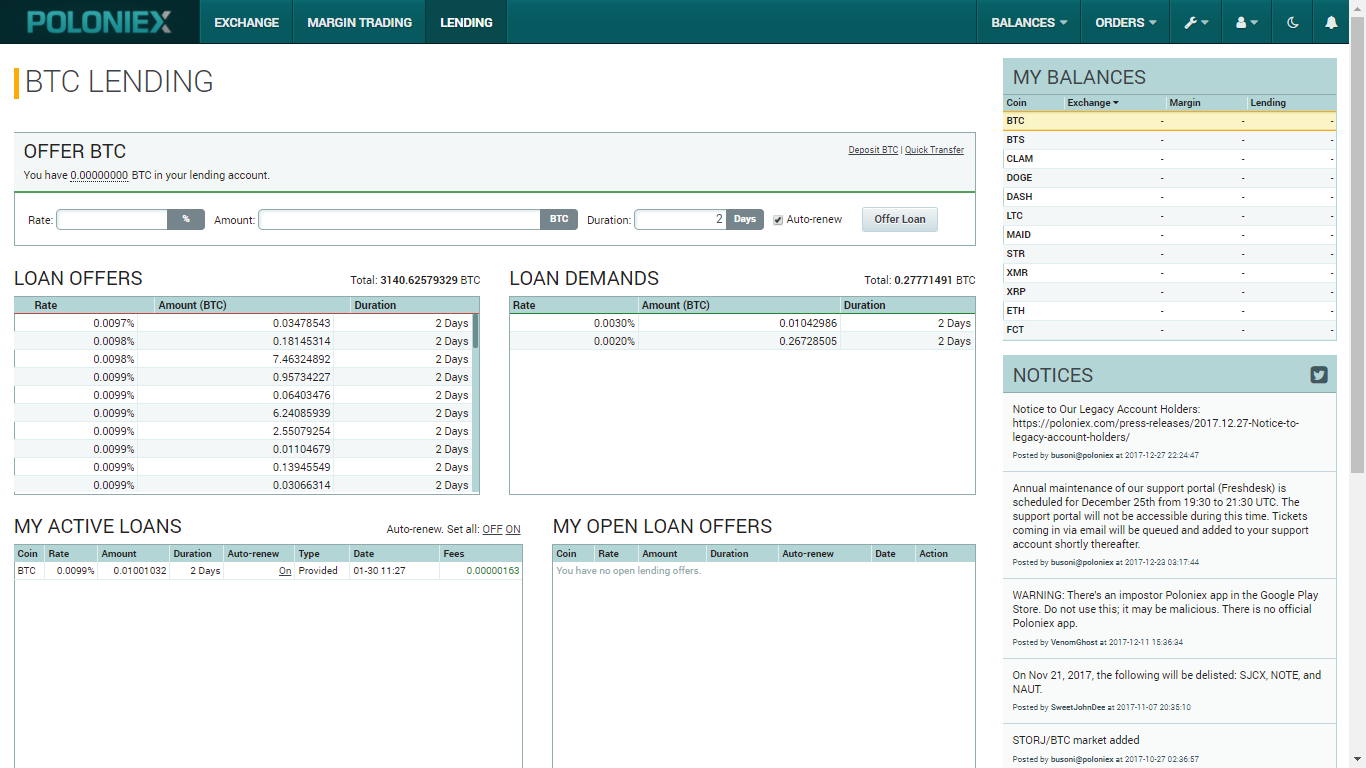Viewport: 1366px width, 768px height.
Task: Click active loan fee 0.00000163
Action: pyautogui.click(x=493, y=571)
